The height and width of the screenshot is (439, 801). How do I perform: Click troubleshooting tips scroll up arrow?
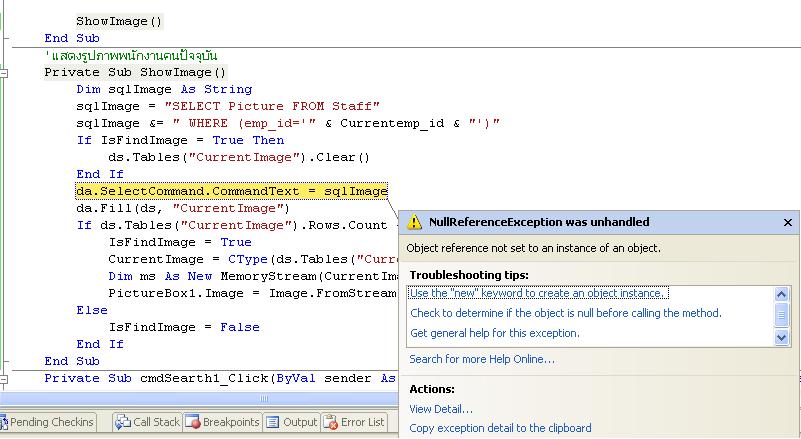[781, 294]
